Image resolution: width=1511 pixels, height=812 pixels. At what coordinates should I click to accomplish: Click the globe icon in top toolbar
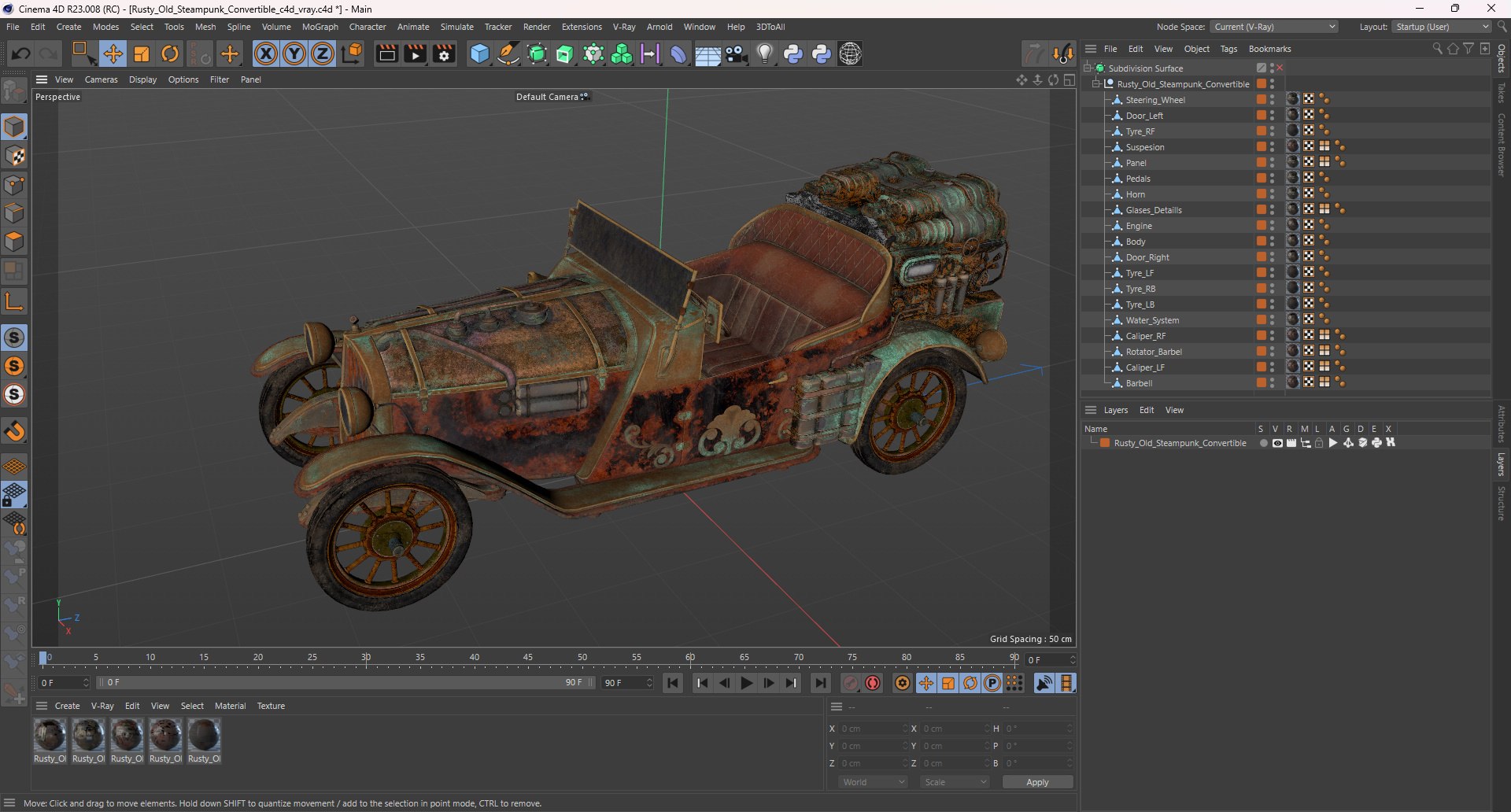851,54
